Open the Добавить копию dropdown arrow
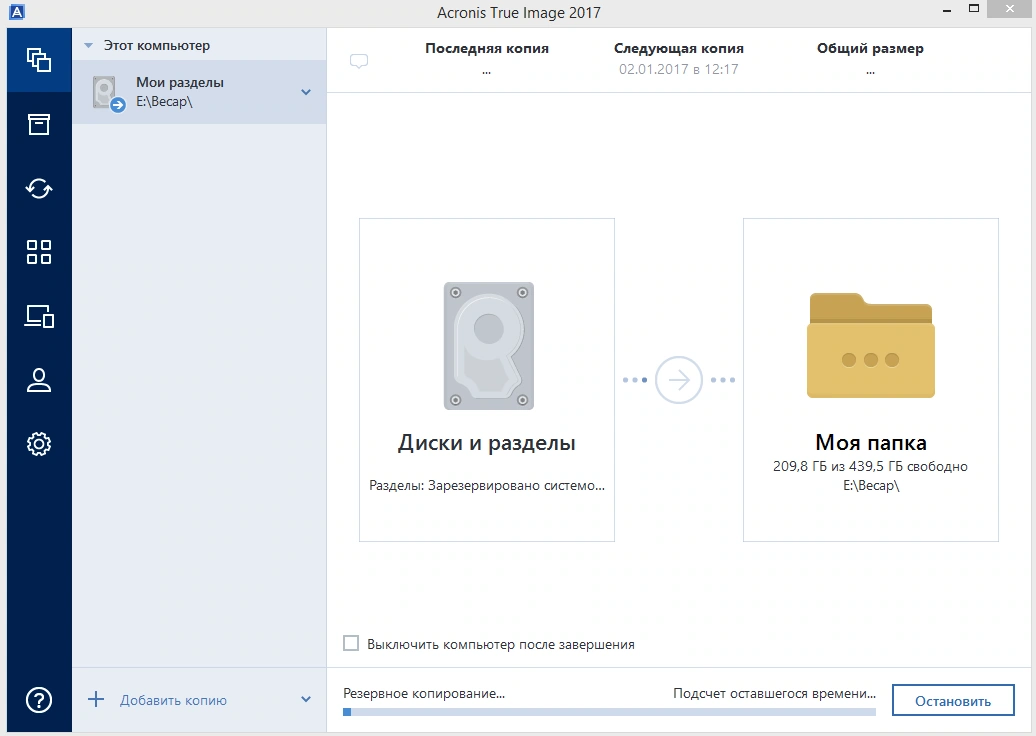 point(306,699)
